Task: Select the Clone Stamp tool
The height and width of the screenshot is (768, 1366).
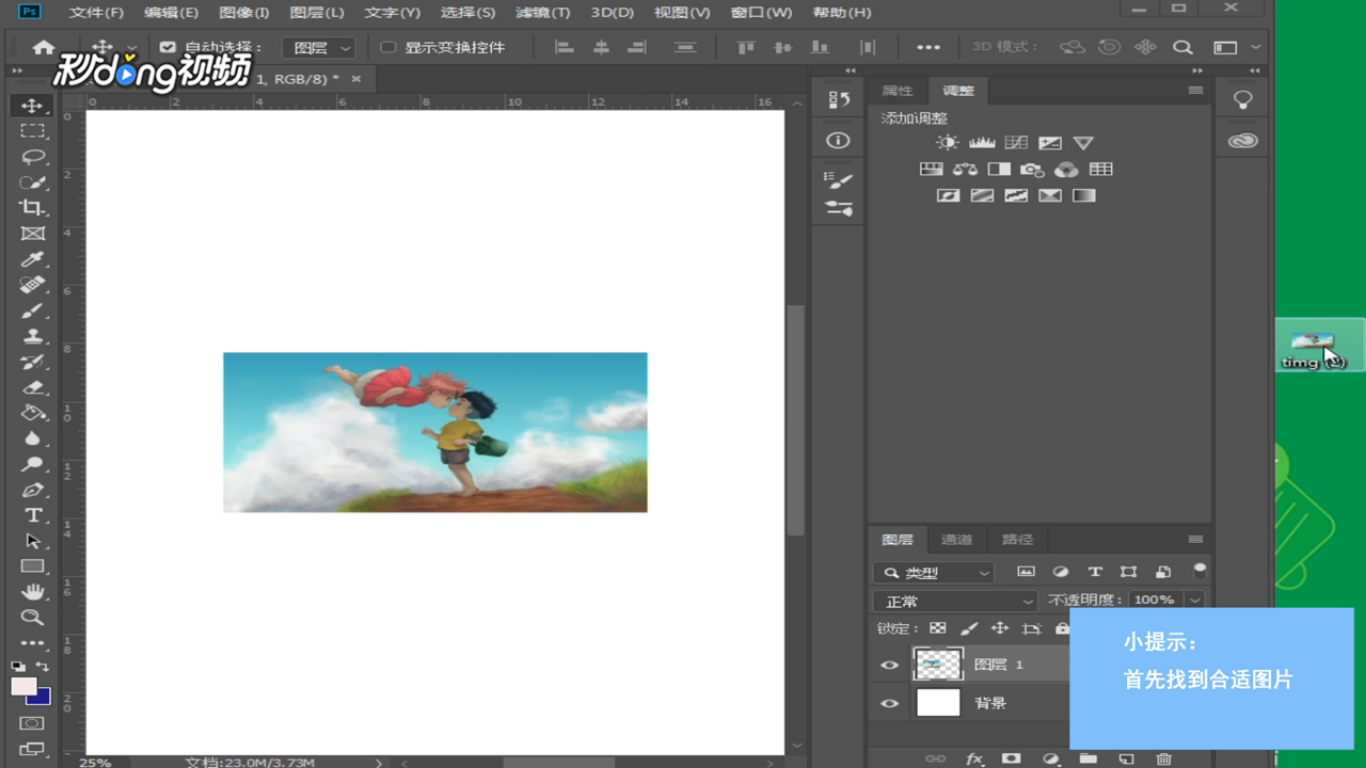Action: tap(32, 337)
